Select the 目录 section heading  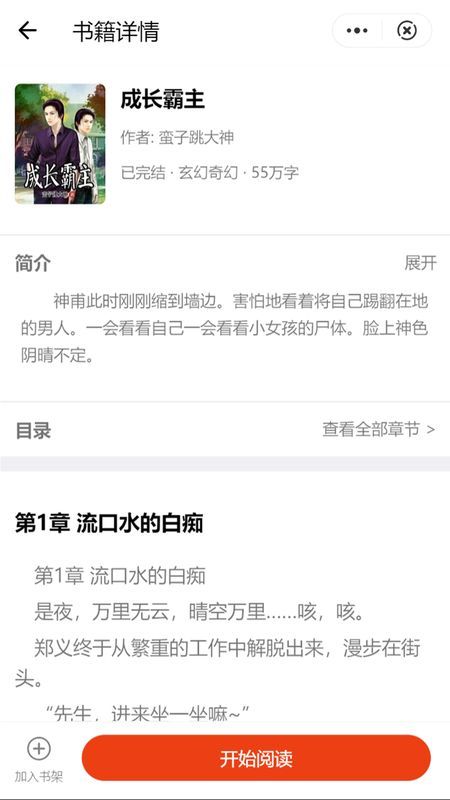pos(33,431)
